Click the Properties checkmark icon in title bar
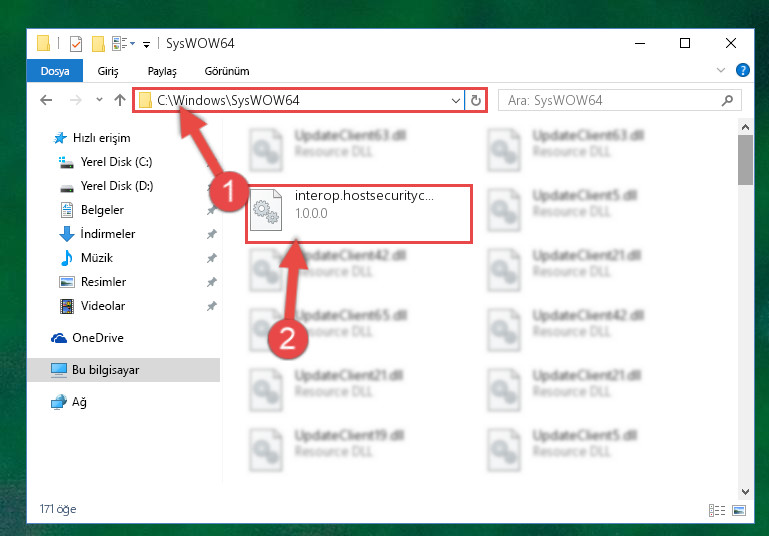The height and width of the screenshot is (536, 769). pos(76,44)
